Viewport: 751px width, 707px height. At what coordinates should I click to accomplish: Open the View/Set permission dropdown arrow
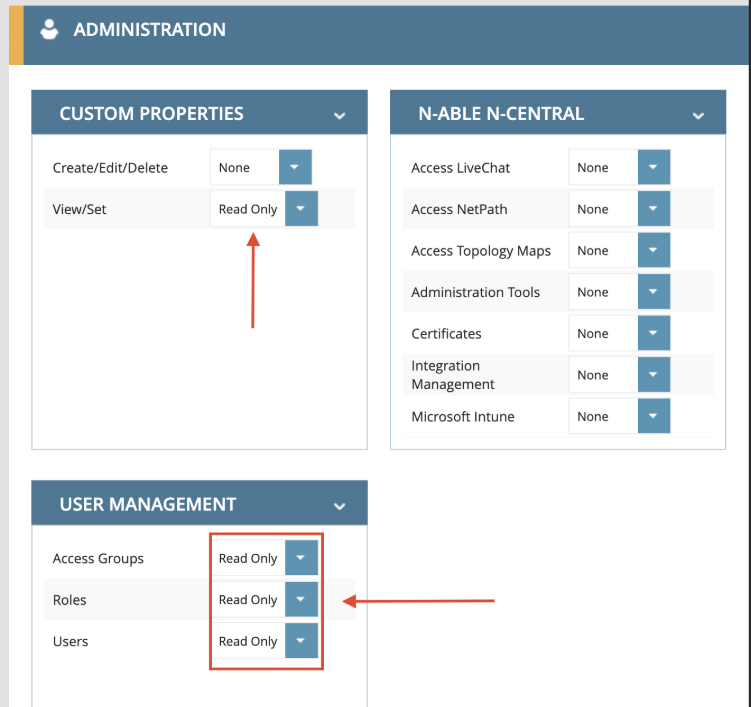tap(301, 209)
